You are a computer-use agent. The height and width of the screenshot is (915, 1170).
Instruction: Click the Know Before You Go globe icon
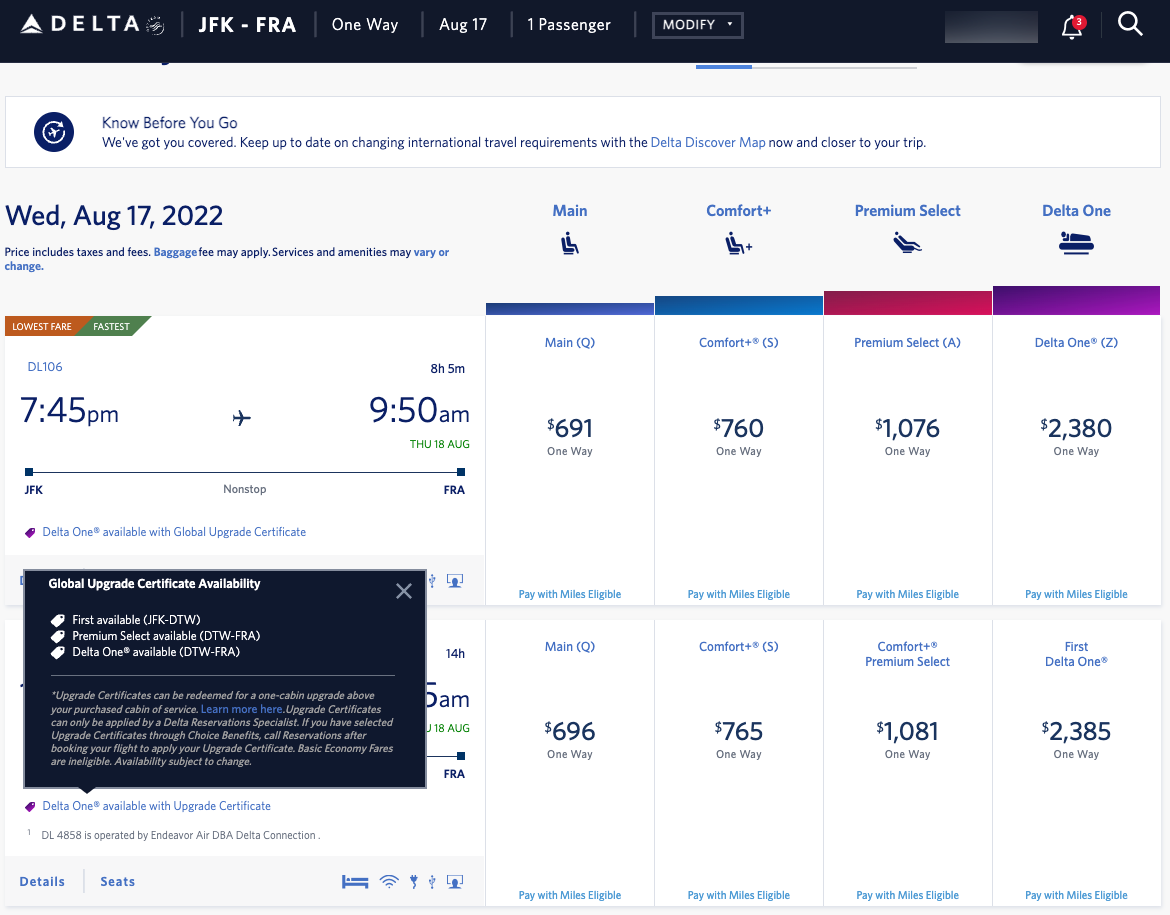pos(53,131)
